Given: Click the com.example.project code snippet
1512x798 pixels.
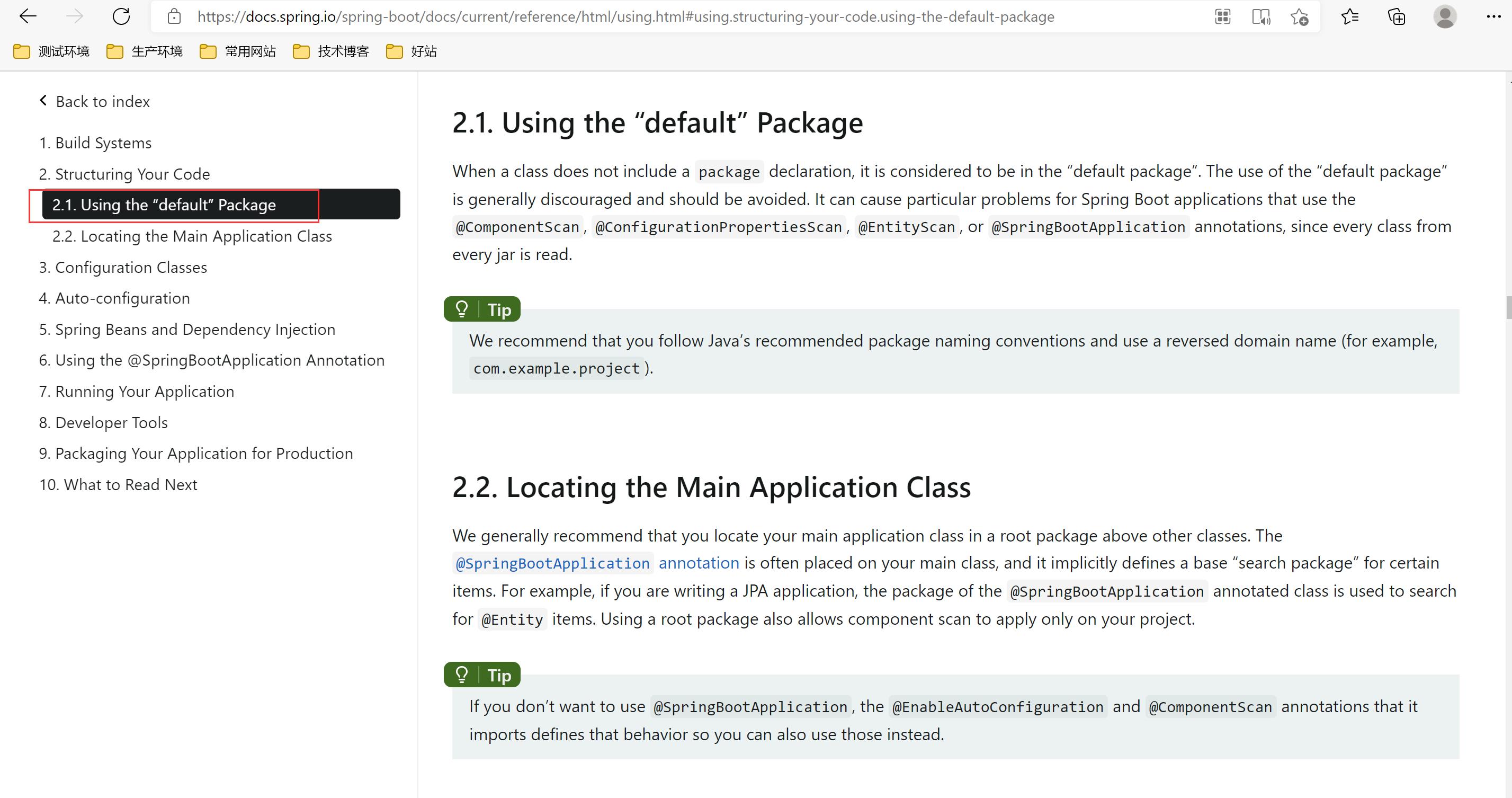Looking at the screenshot, I should pyautogui.click(x=557, y=368).
